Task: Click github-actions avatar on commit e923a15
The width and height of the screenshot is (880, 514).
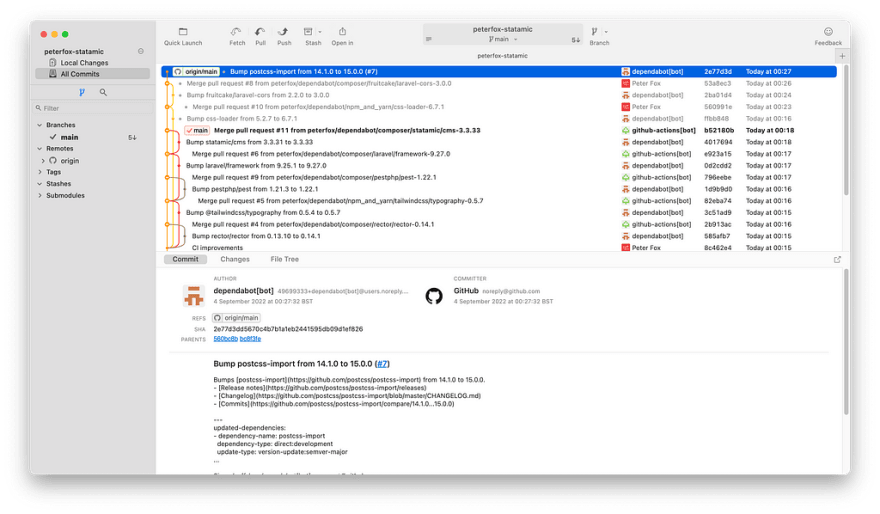Action: (x=625, y=154)
